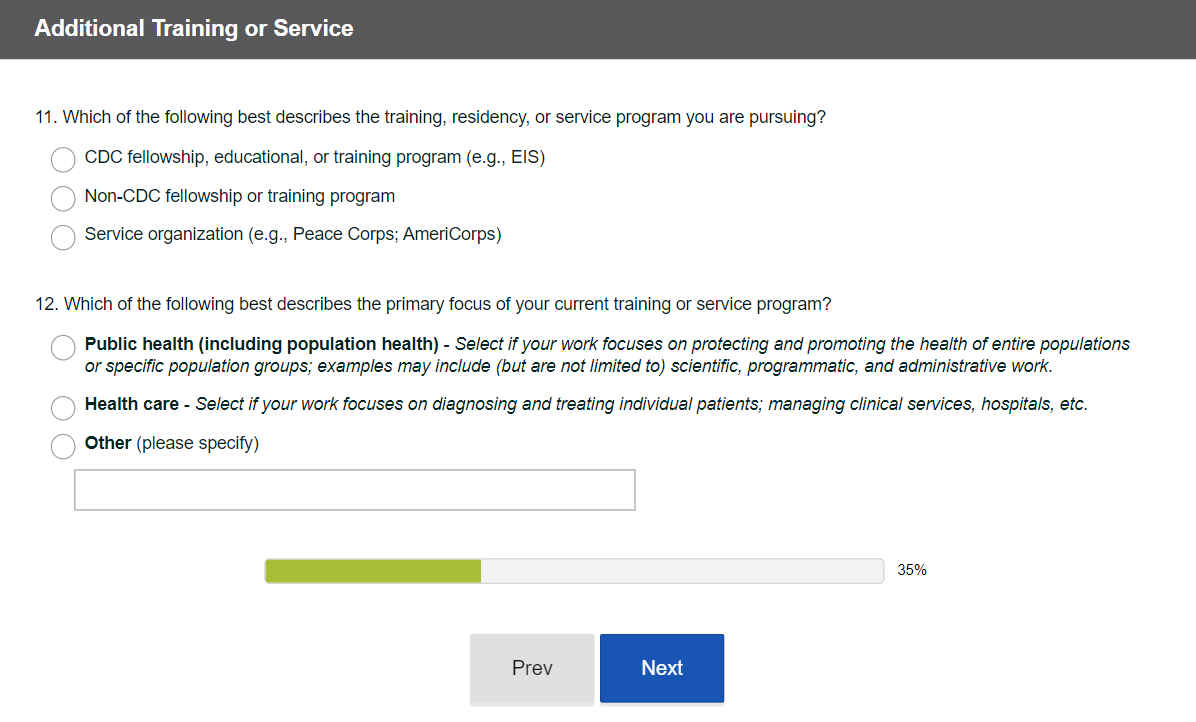
Task: Go to the next survey page
Action: click(x=661, y=668)
